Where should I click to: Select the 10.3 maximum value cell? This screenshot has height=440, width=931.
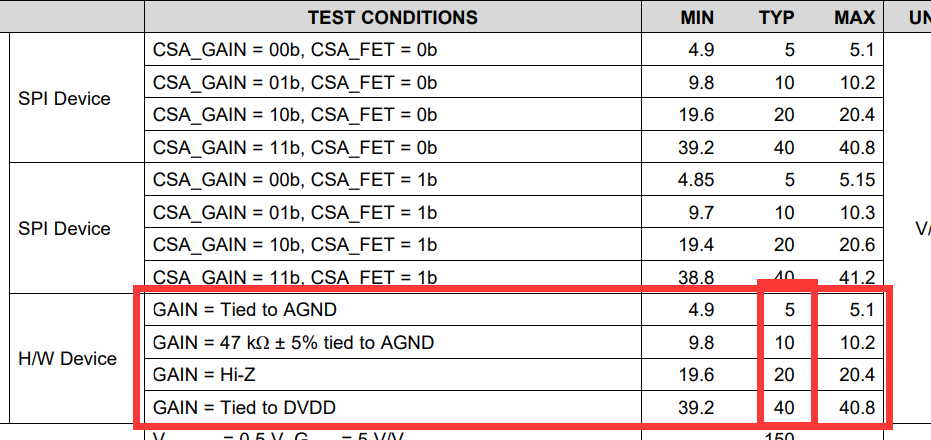857,212
